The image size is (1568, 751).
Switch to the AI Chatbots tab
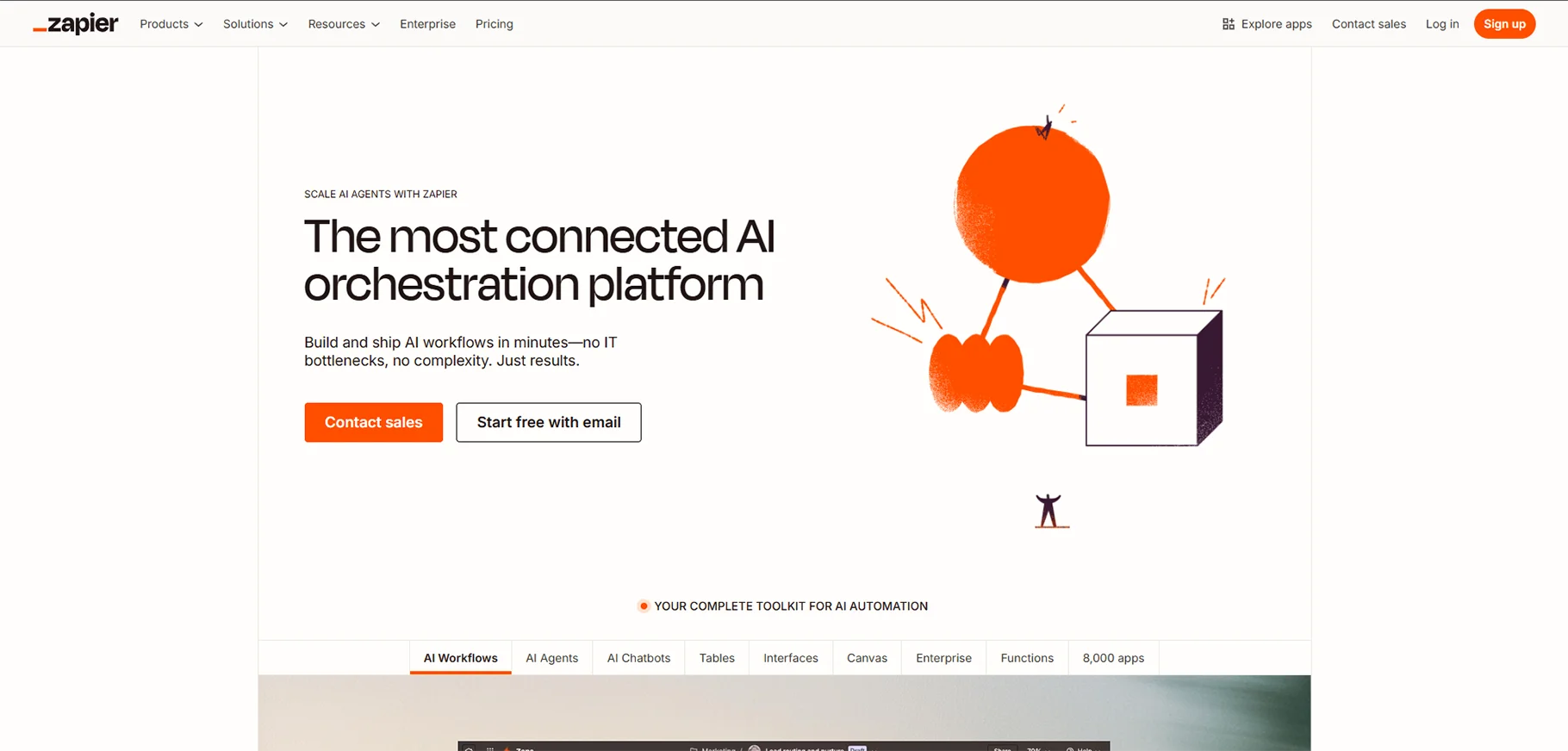coord(638,658)
